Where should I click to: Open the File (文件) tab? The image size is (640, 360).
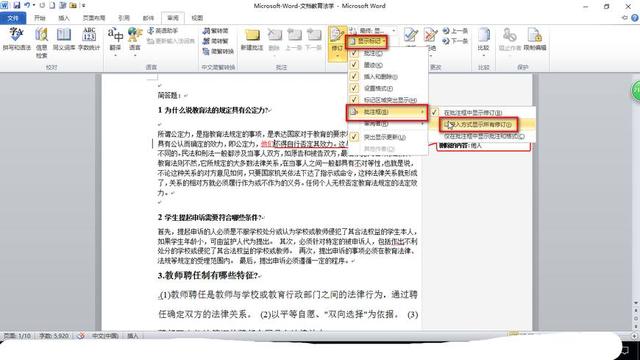coord(13,18)
